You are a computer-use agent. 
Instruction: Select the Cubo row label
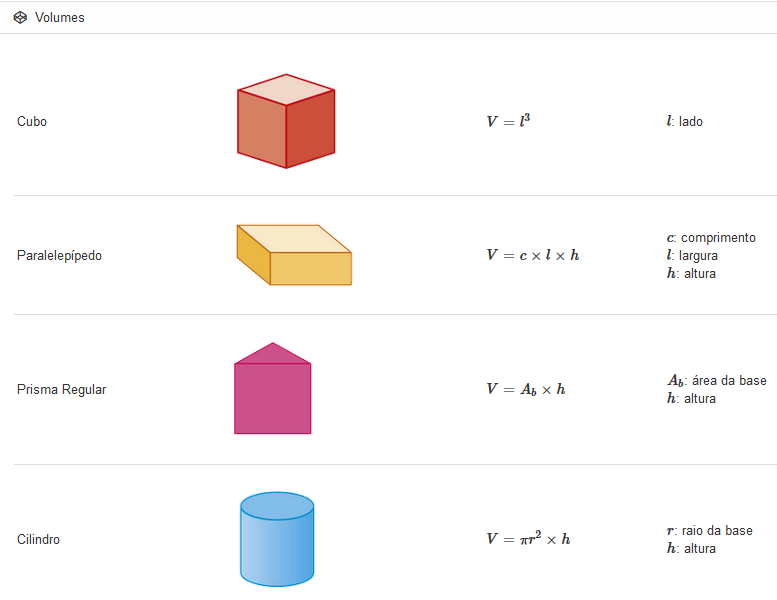coord(32,121)
